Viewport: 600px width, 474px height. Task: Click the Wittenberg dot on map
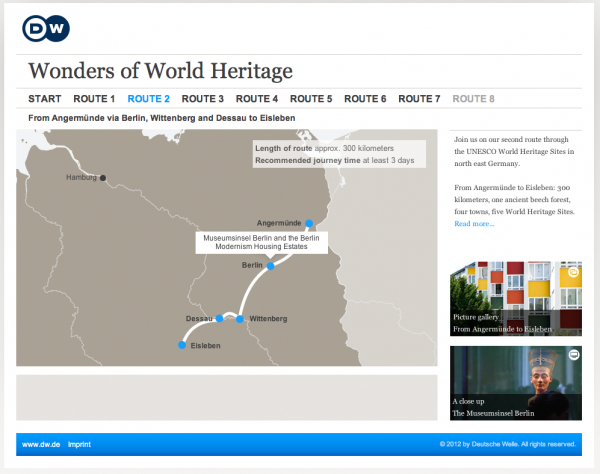tap(240, 319)
